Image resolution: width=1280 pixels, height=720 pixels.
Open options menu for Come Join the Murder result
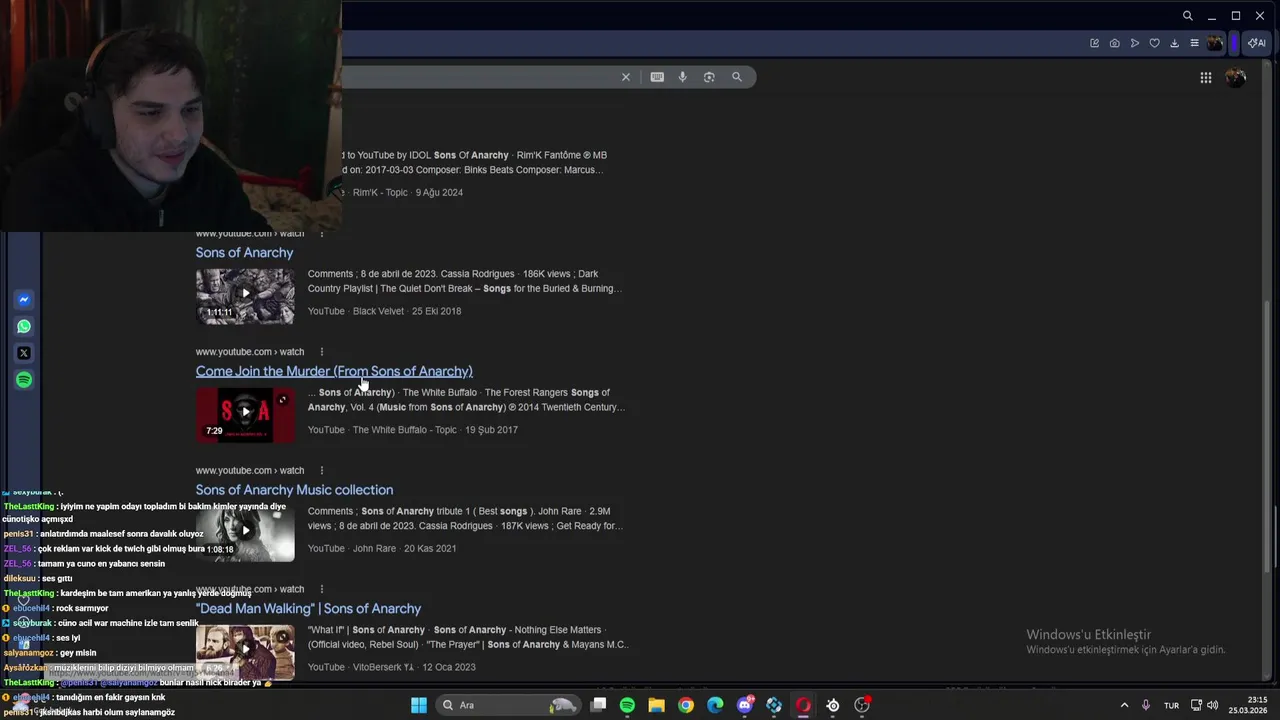click(322, 352)
